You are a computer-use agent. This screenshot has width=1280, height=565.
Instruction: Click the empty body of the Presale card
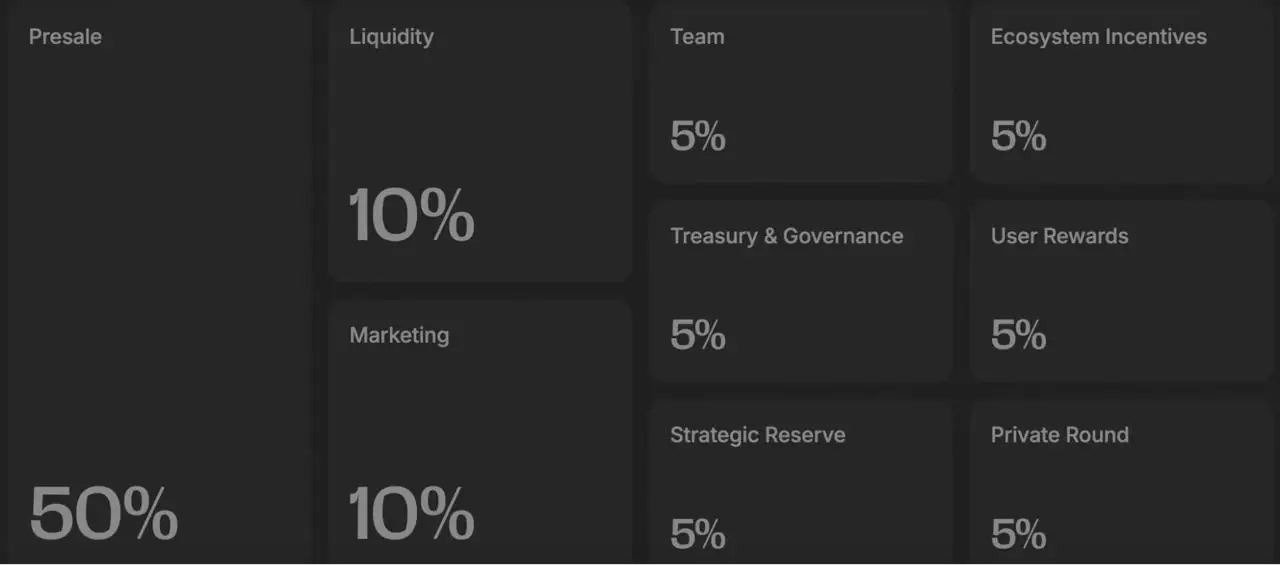[160, 260]
